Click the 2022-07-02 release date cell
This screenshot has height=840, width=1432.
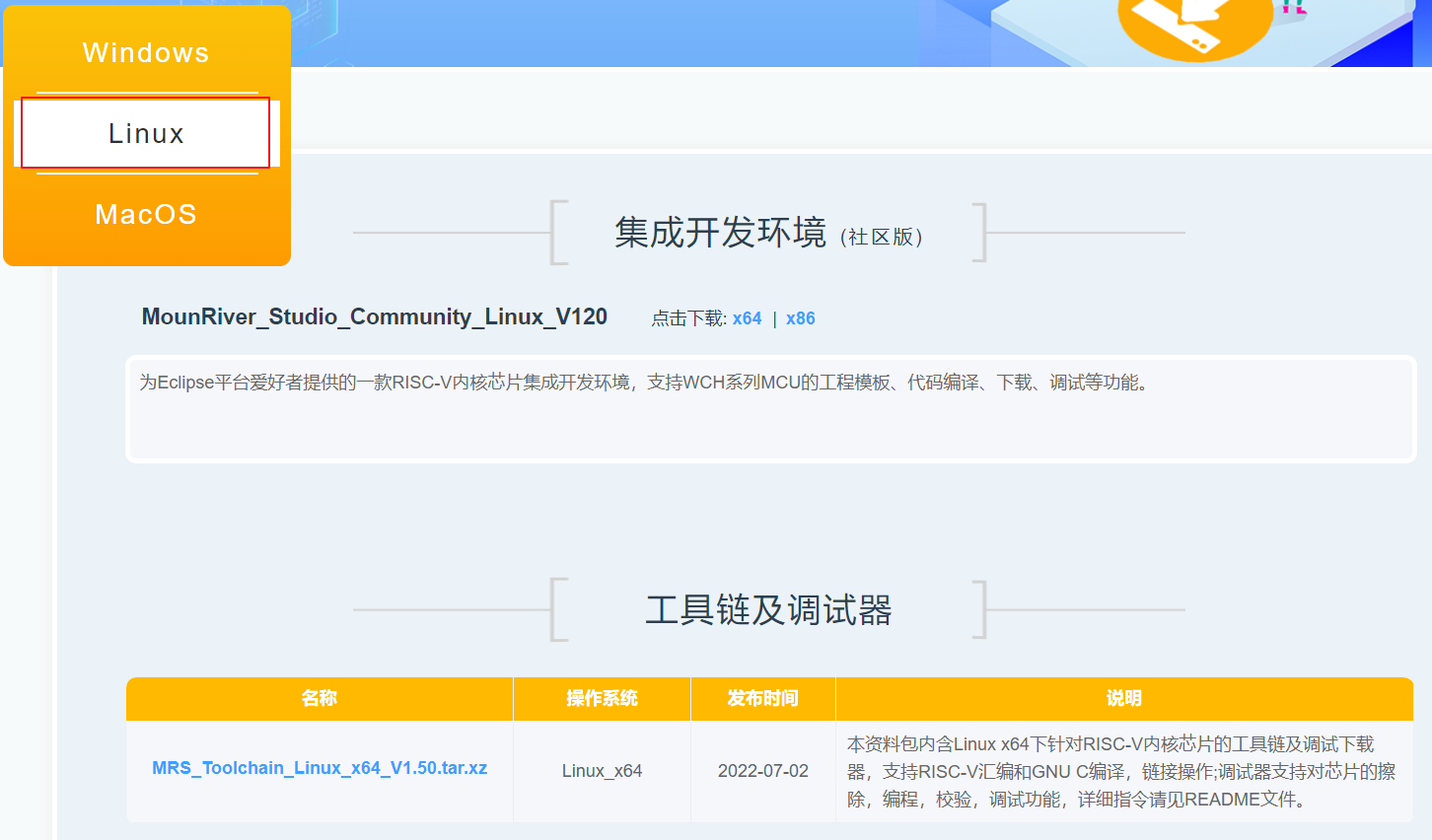[762, 771]
